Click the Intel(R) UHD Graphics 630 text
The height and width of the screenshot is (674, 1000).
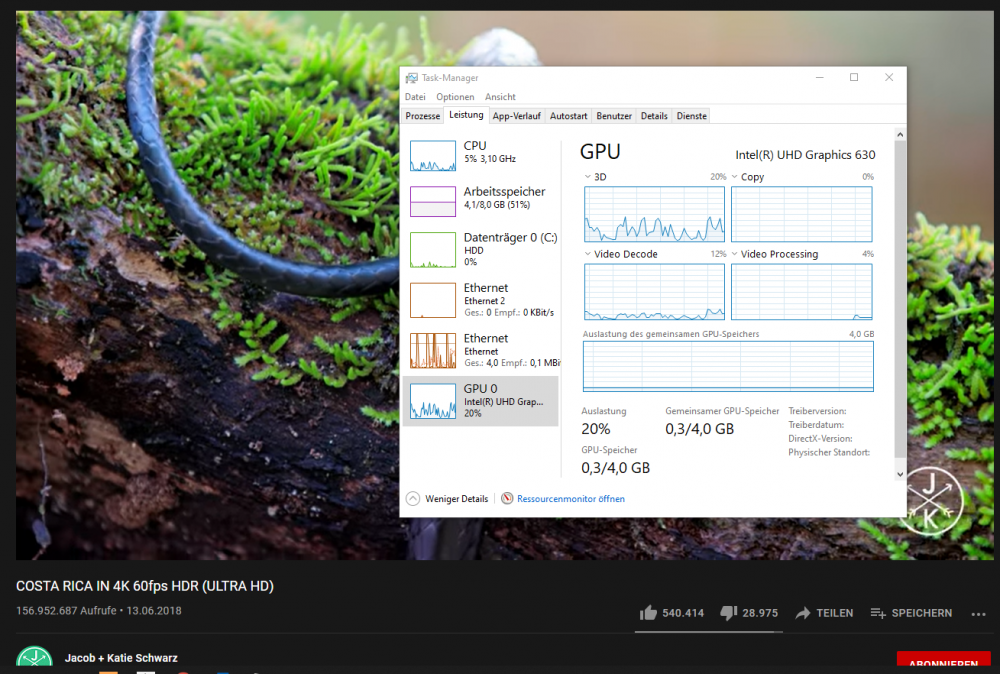click(x=805, y=155)
